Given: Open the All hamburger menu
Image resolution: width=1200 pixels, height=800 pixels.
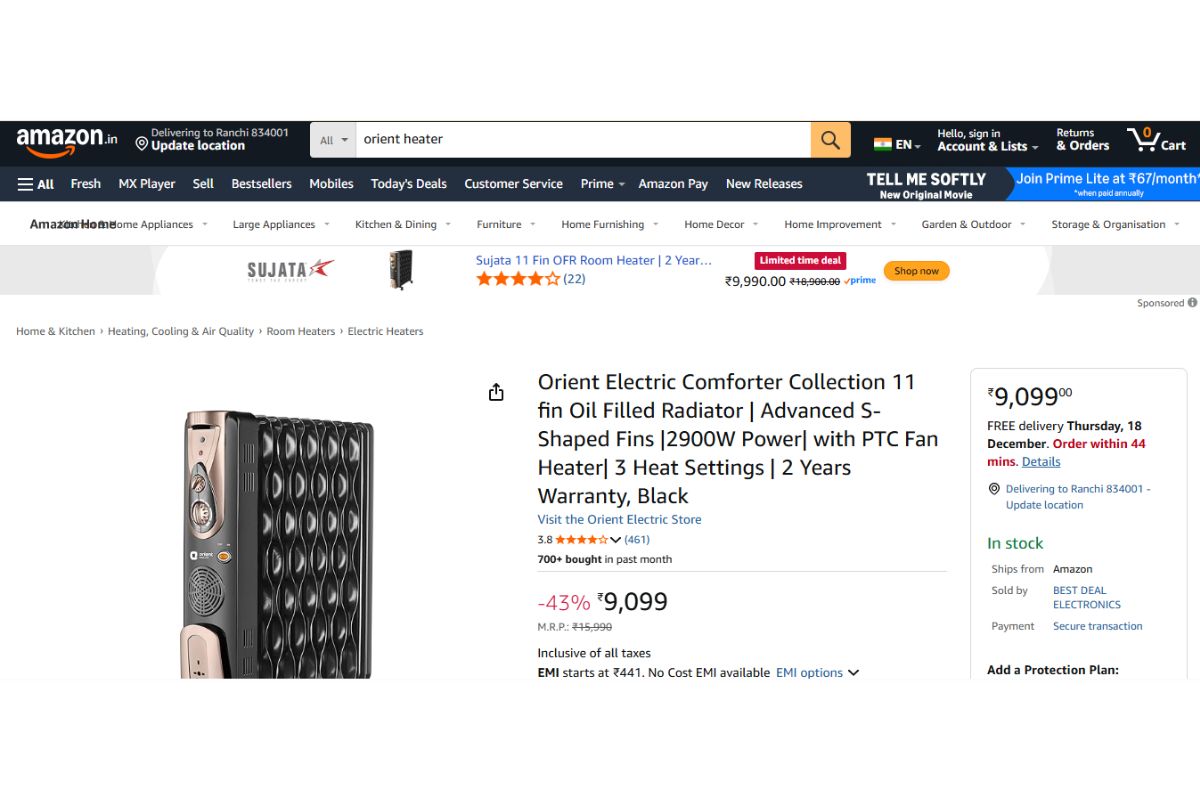Looking at the screenshot, I should pyautogui.click(x=36, y=184).
